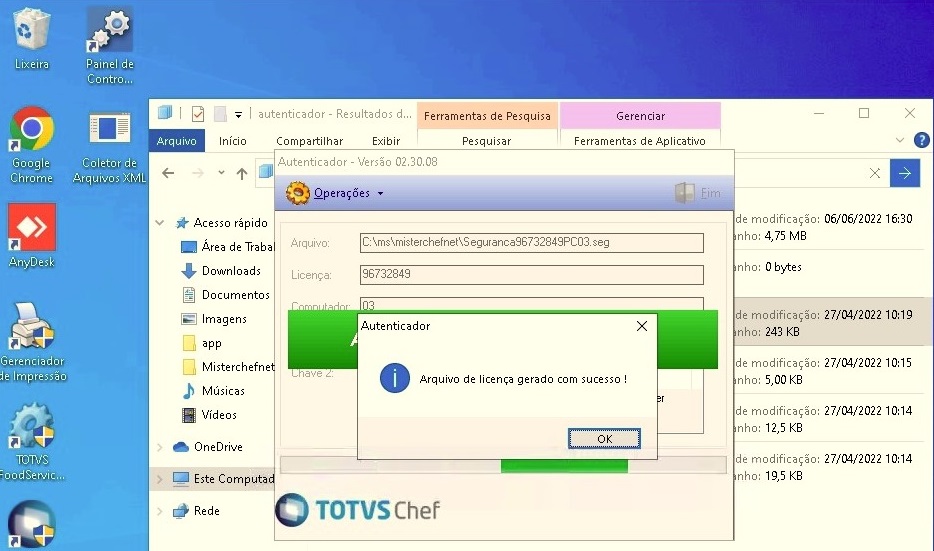This screenshot has height=551, width=934.
Task: Select Imagens in quick access
Action: [x=213, y=319]
